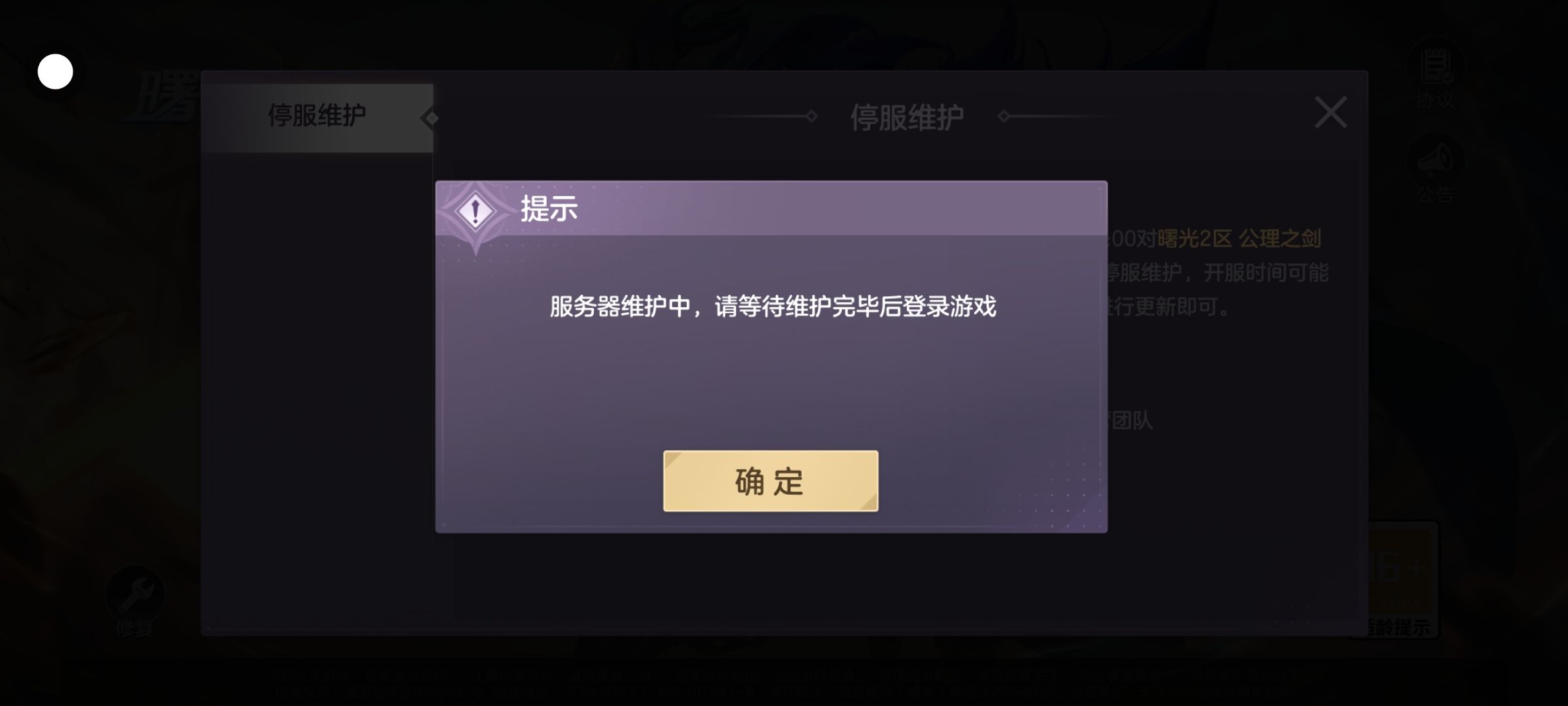Close the 停服维护 announcement panel

tap(1330, 112)
